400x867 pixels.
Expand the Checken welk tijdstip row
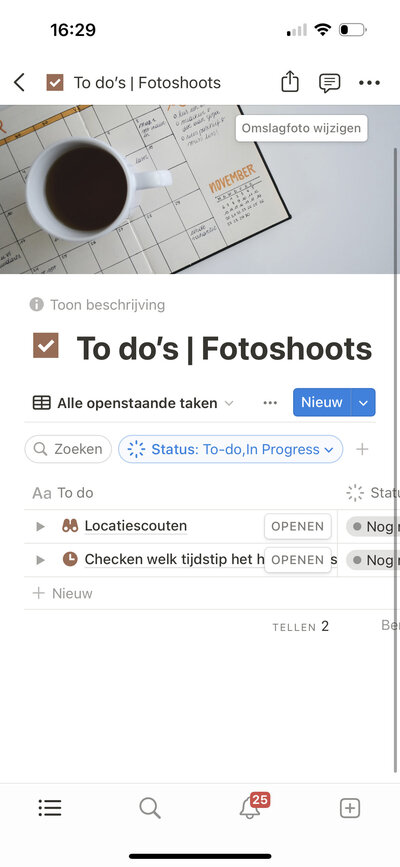tap(40, 560)
